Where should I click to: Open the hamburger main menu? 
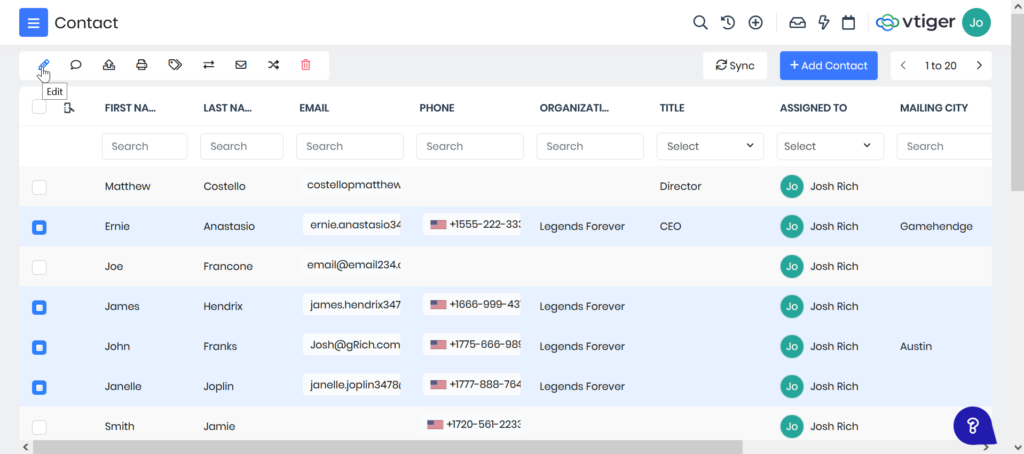pyautogui.click(x=33, y=22)
